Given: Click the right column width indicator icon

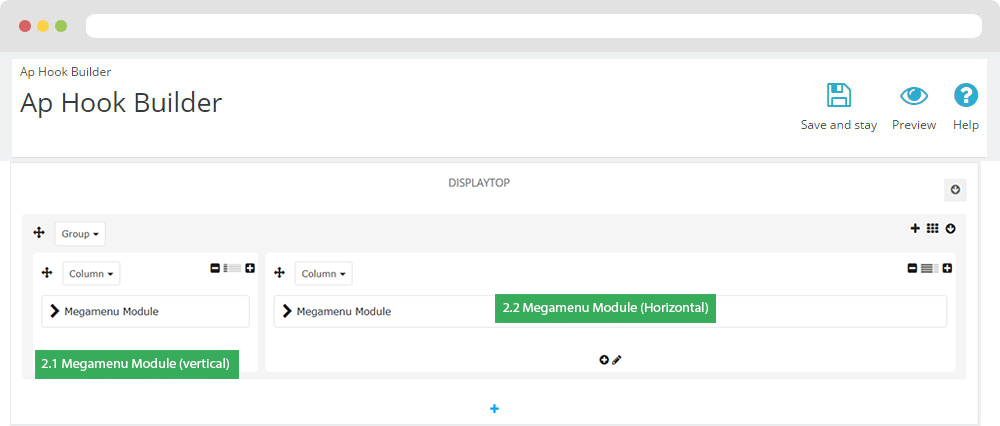Looking at the screenshot, I should [930, 268].
